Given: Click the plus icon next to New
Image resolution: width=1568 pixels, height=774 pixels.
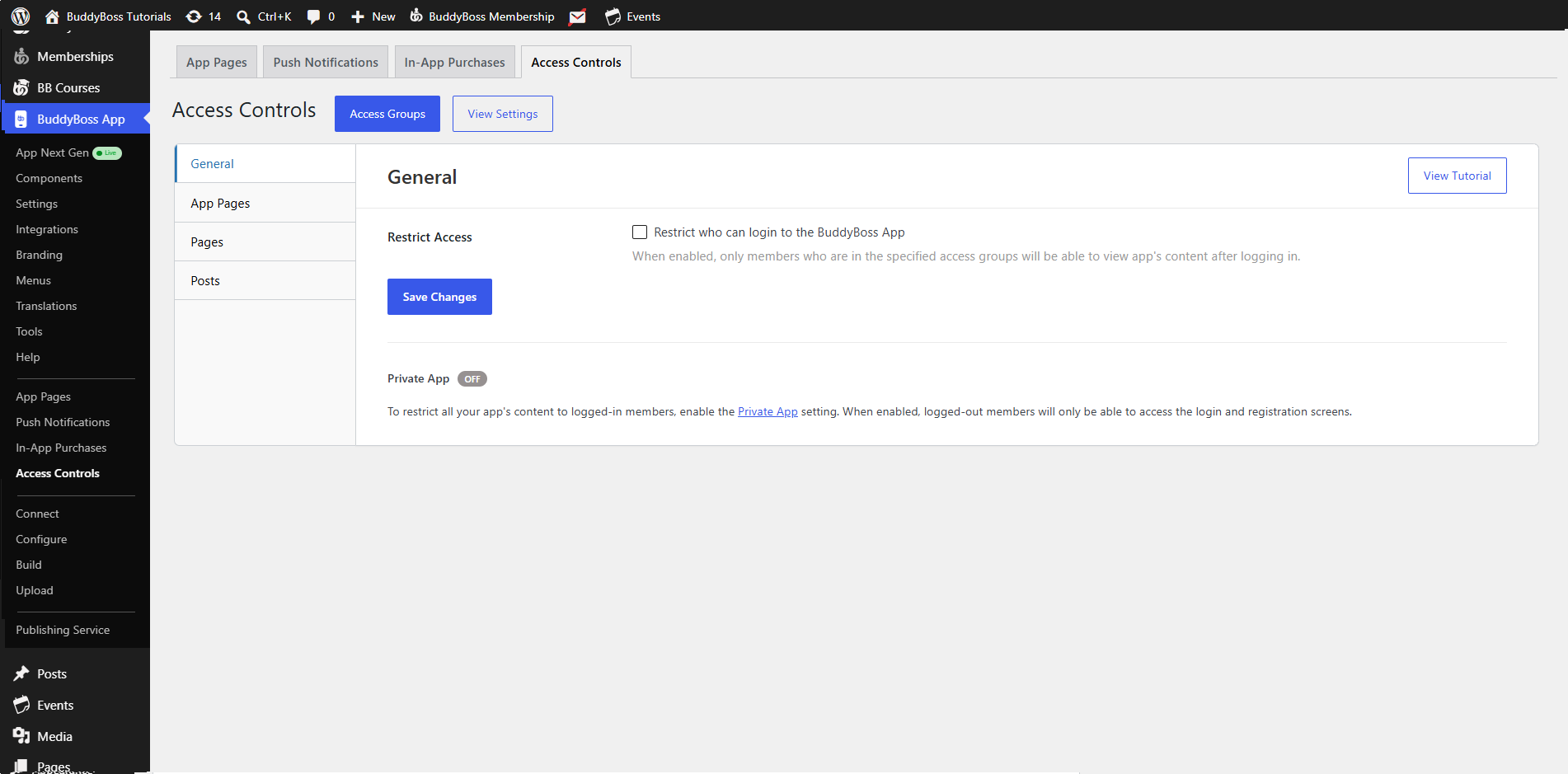Looking at the screenshot, I should 358,16.
